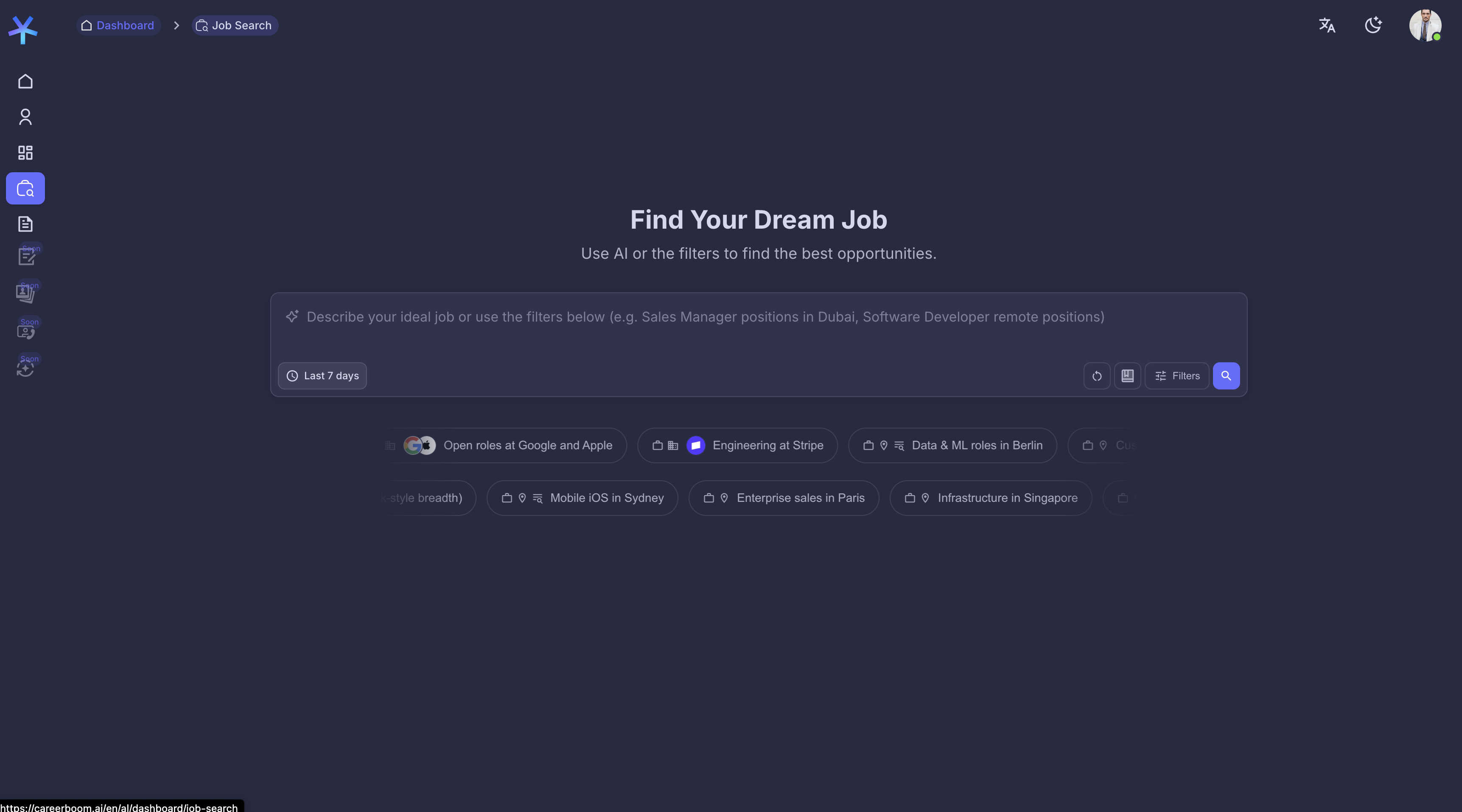Image resolution: width=1462 pixels, height=812 pixels.
Task: Click the reset search icon button
Action: (1096, 376)
